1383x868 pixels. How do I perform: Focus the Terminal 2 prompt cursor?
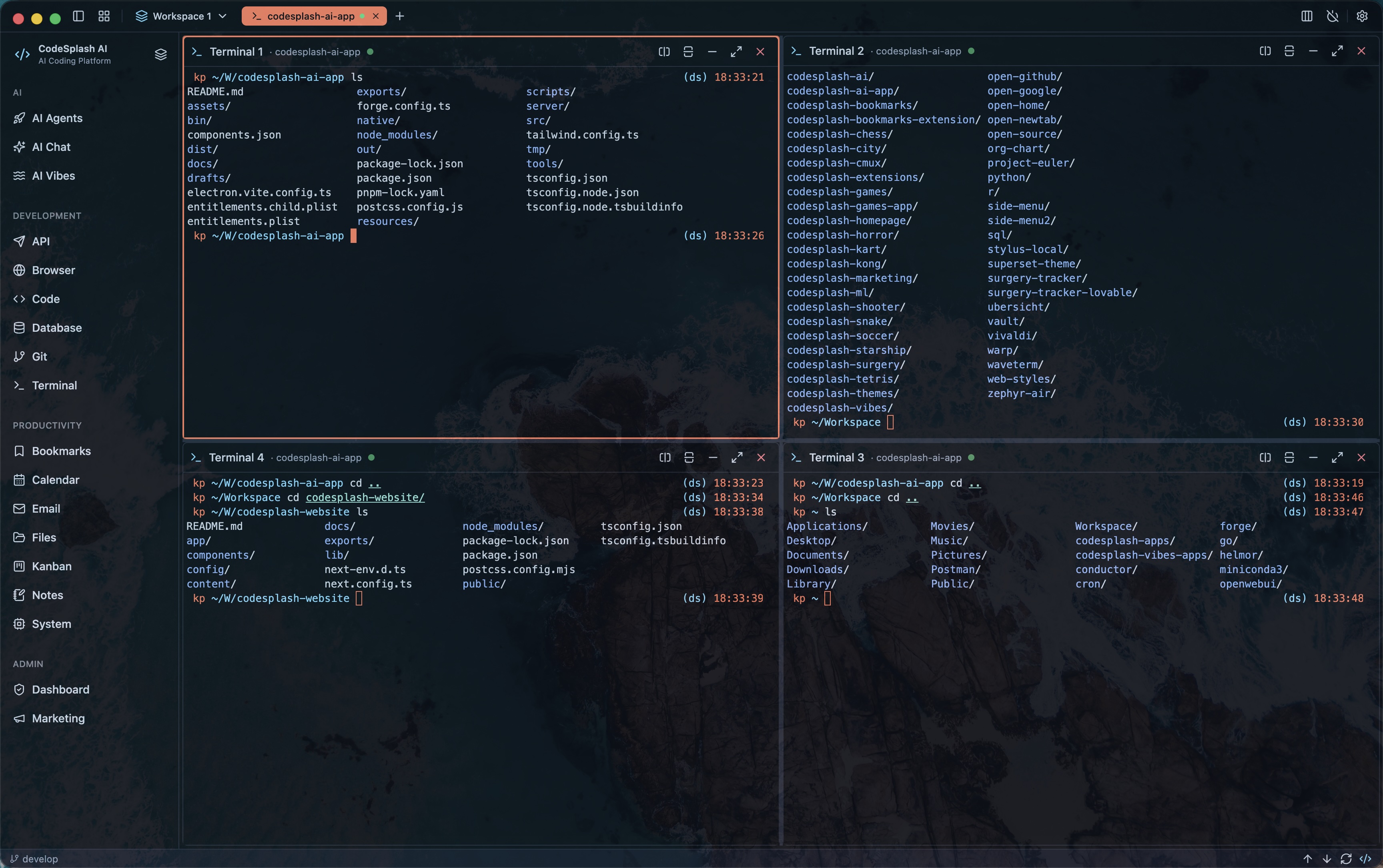pos(890,422)
